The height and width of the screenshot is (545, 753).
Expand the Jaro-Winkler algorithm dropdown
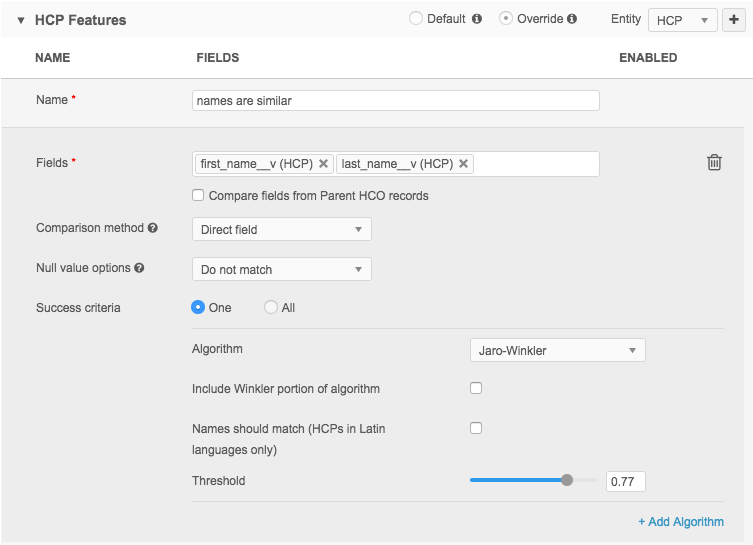(557, 350)
